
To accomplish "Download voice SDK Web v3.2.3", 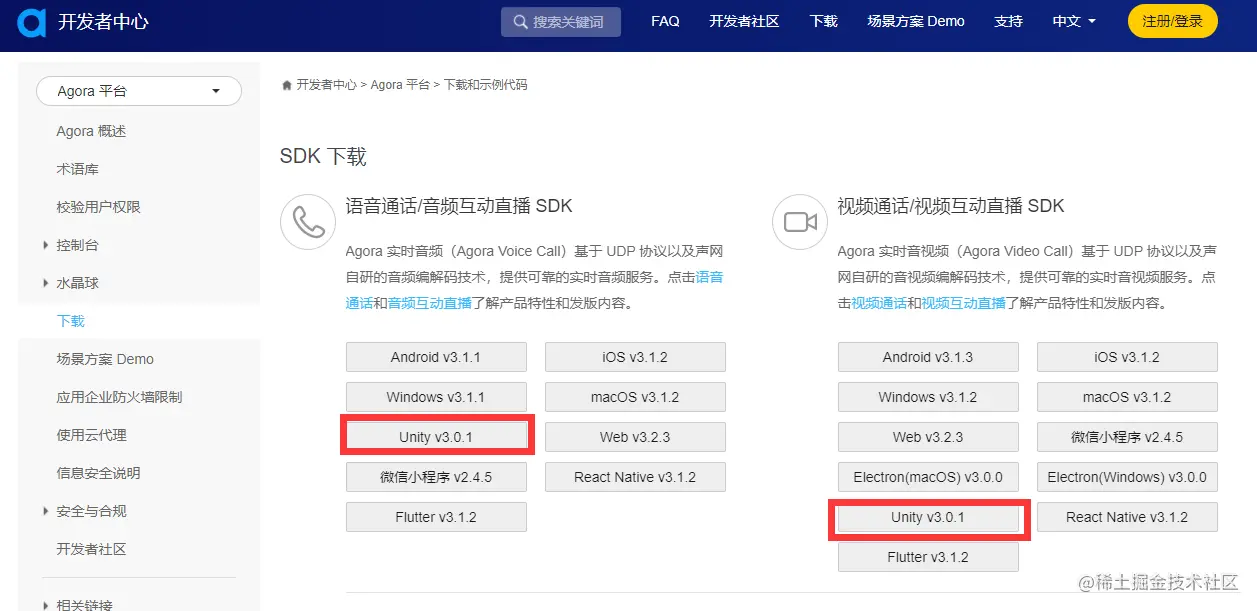I will [x=635, y=437].
